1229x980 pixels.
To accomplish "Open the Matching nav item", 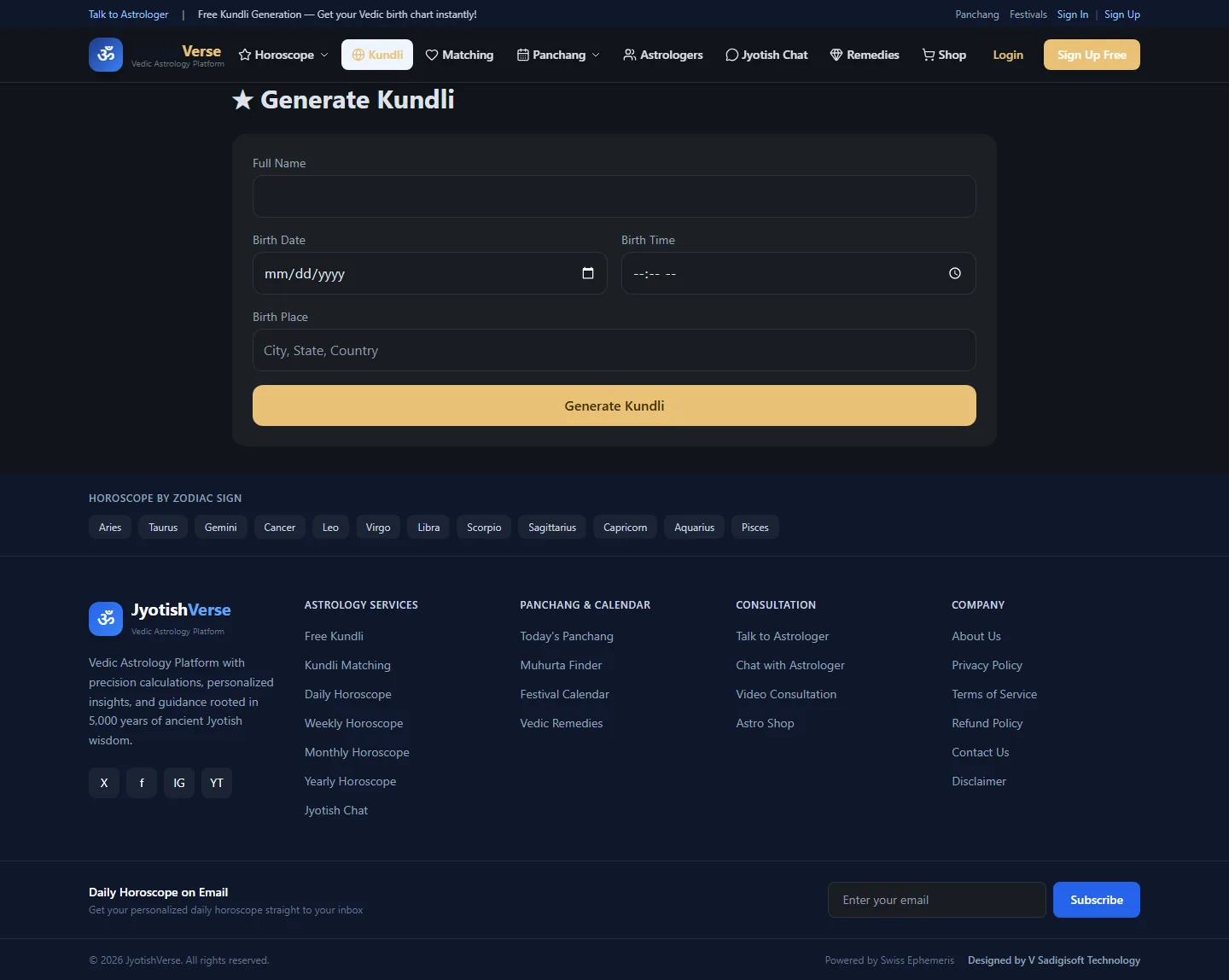I will point(459,55).
